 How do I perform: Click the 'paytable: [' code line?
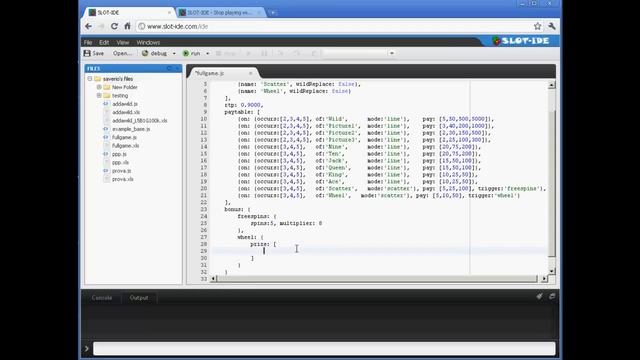pos(242,112)
